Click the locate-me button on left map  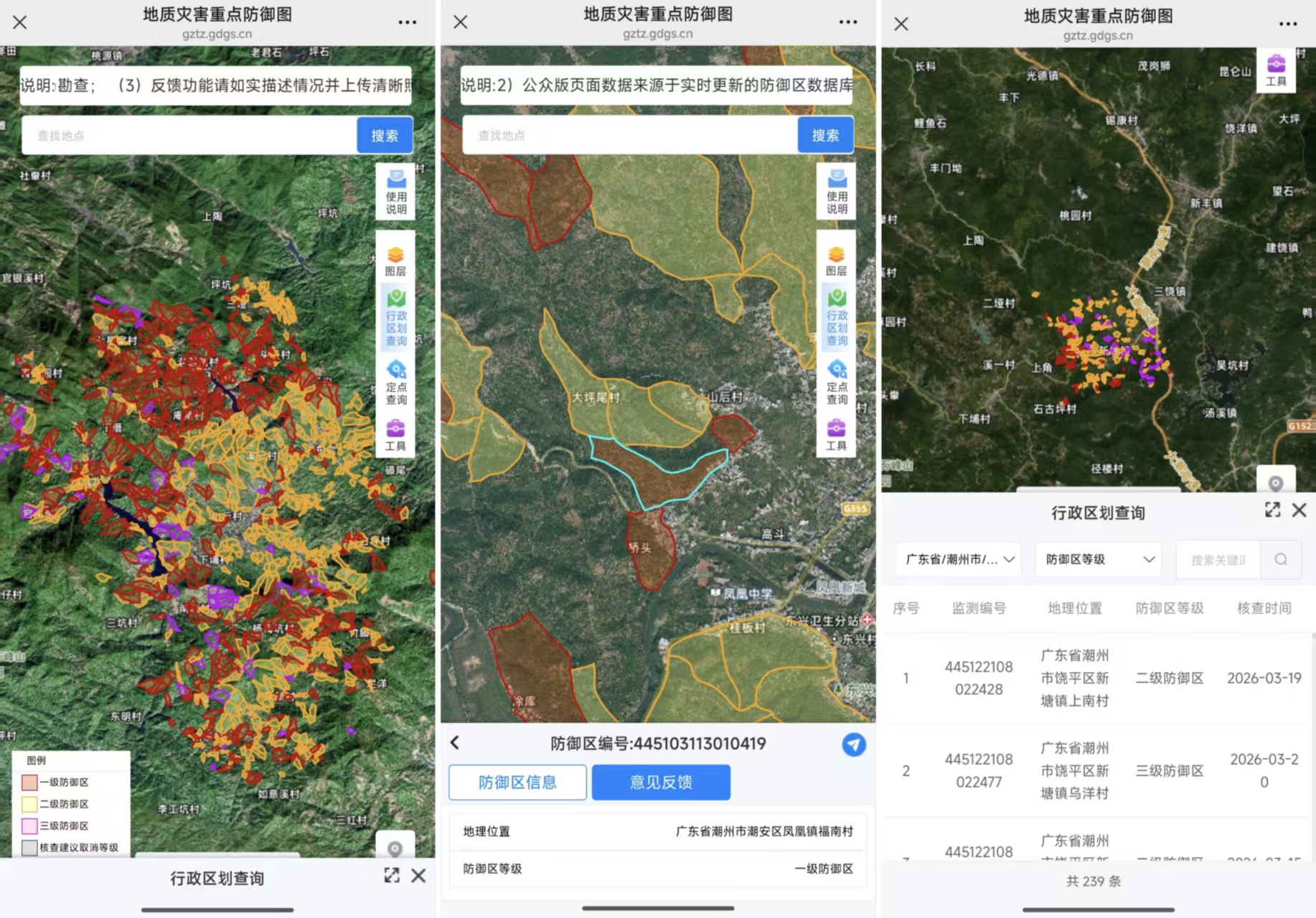coord(395,848)
